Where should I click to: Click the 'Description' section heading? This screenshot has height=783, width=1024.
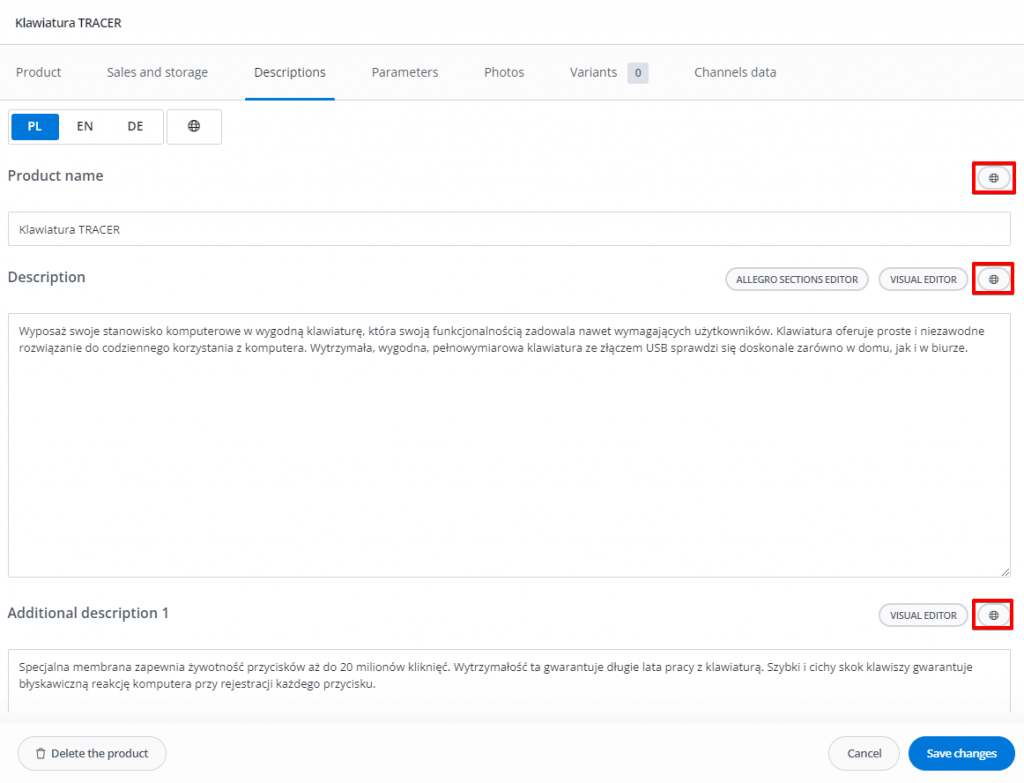click(46, 277)
